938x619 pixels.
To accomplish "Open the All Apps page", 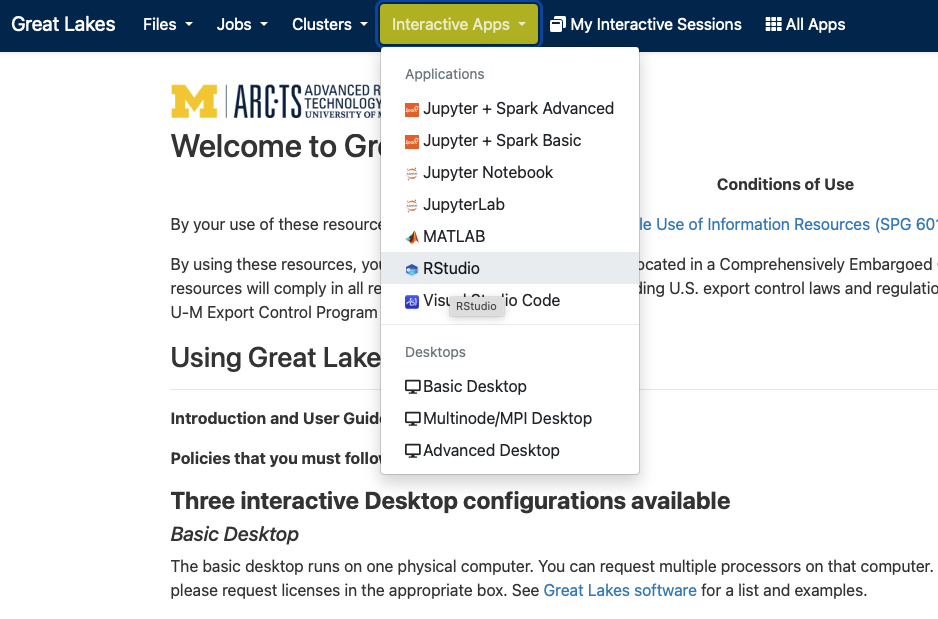I will click(x=805, y=24).
